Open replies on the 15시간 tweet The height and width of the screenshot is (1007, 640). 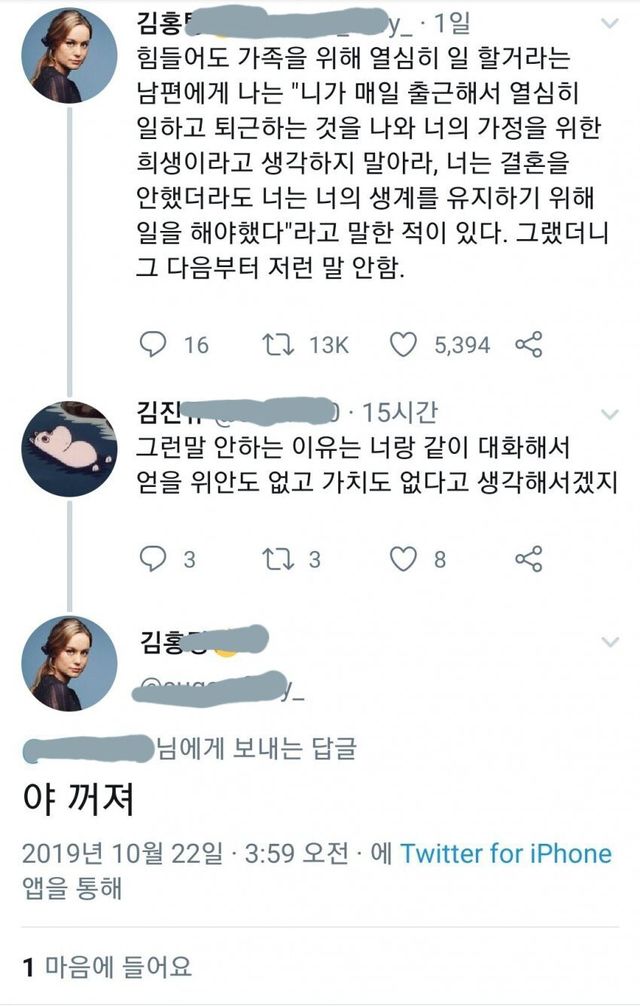point(153,559)
